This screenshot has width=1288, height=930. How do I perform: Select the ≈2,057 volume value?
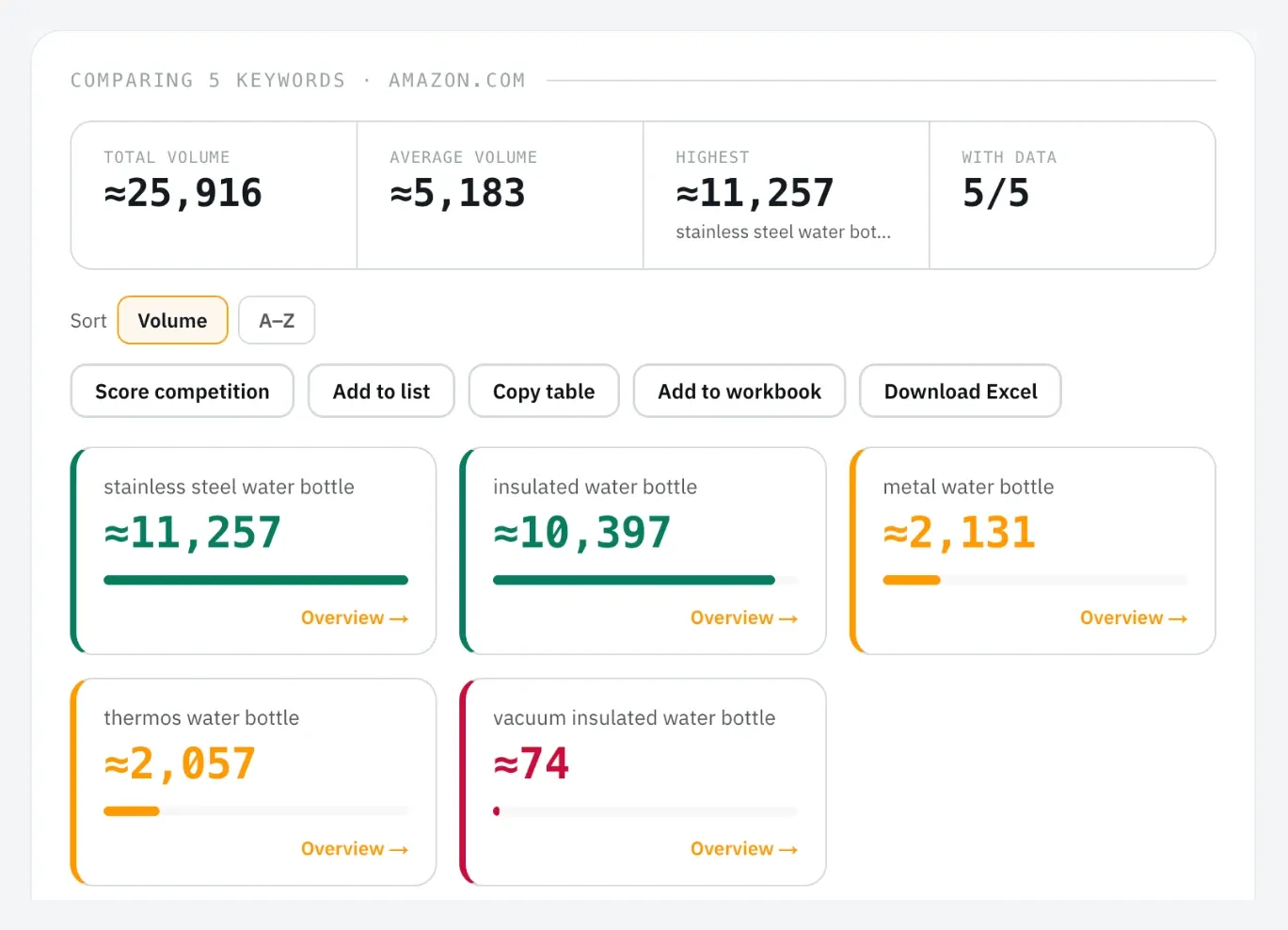pos(180,762)
